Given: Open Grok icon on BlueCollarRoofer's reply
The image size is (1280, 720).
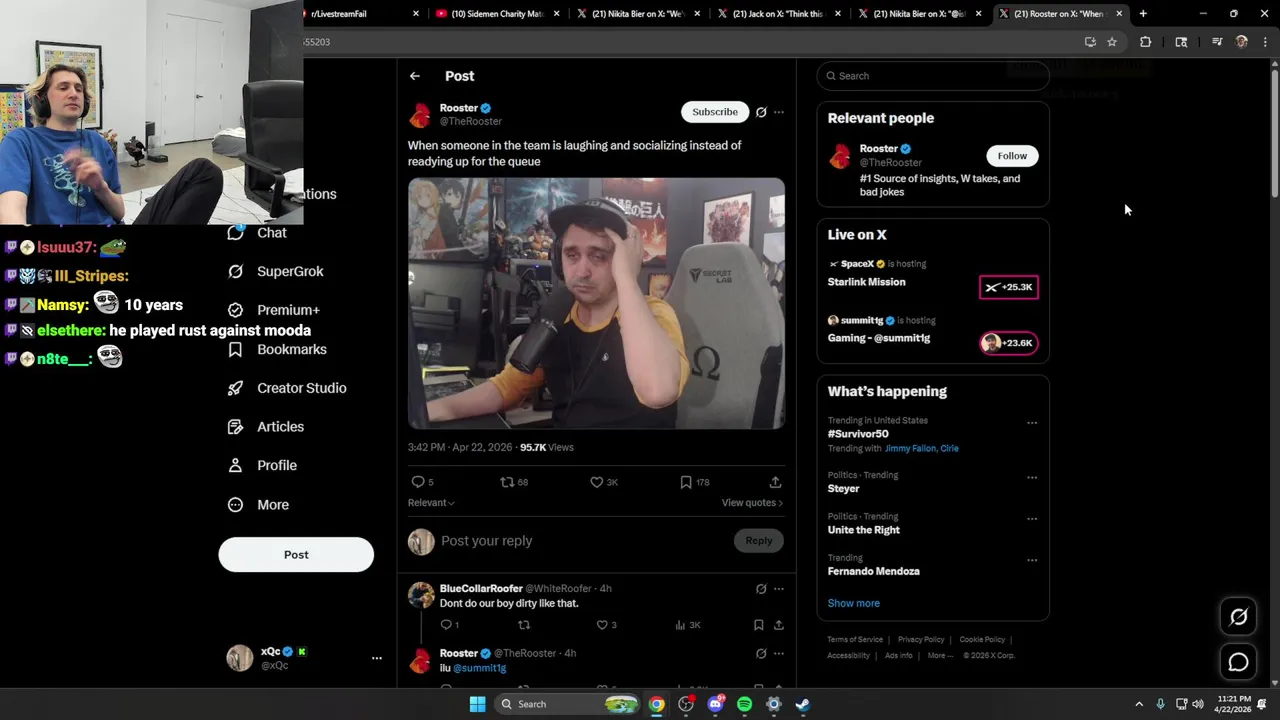Looking at the screenshot, I should (x=761, y=589).
